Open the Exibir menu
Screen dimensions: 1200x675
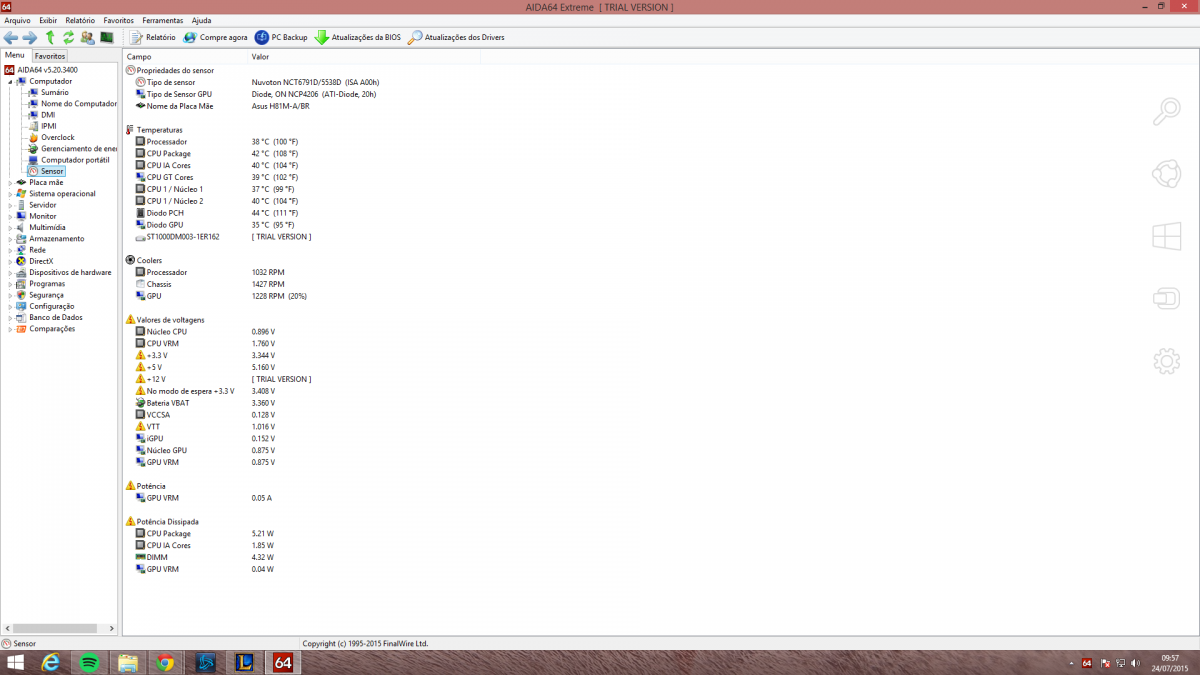pos(48,20)
